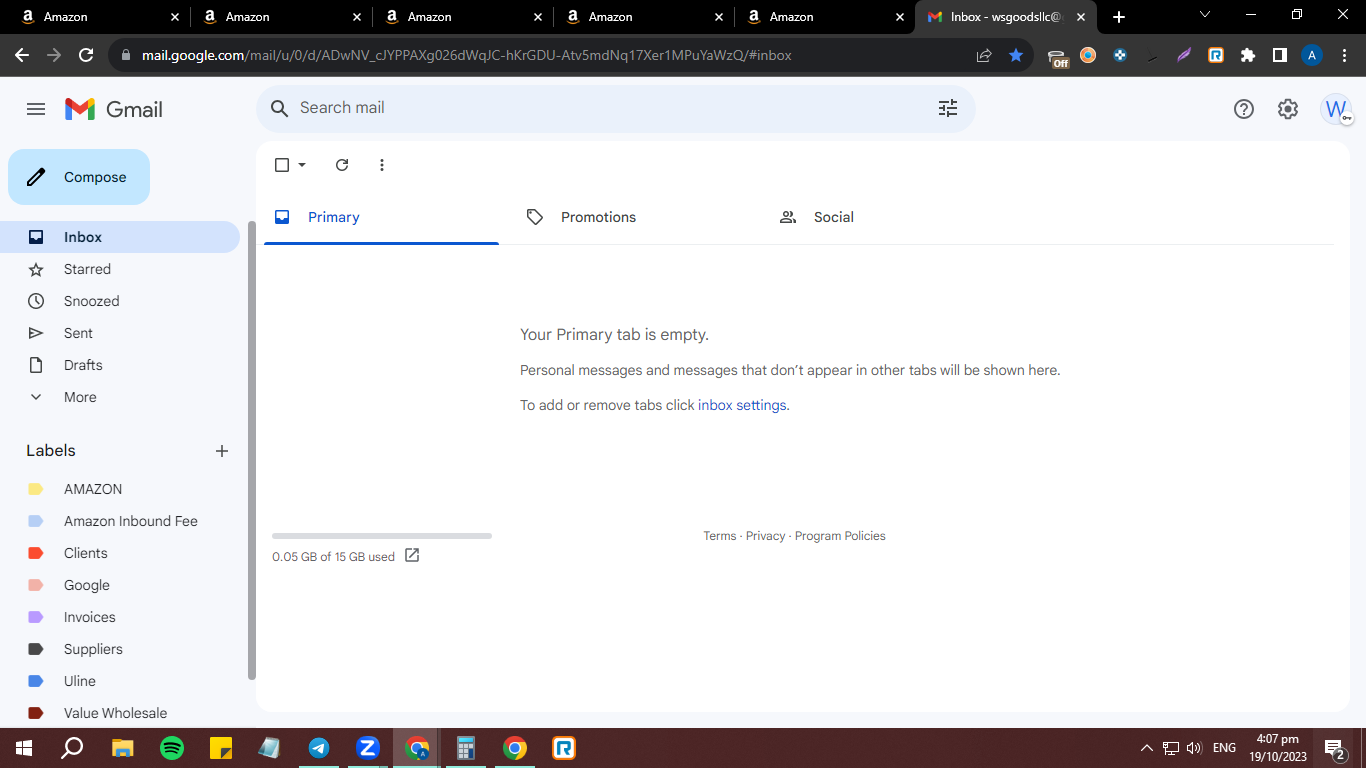
Task: Open the More options three-dot menu
Action: pyautogui.click(x=382, y=165)
